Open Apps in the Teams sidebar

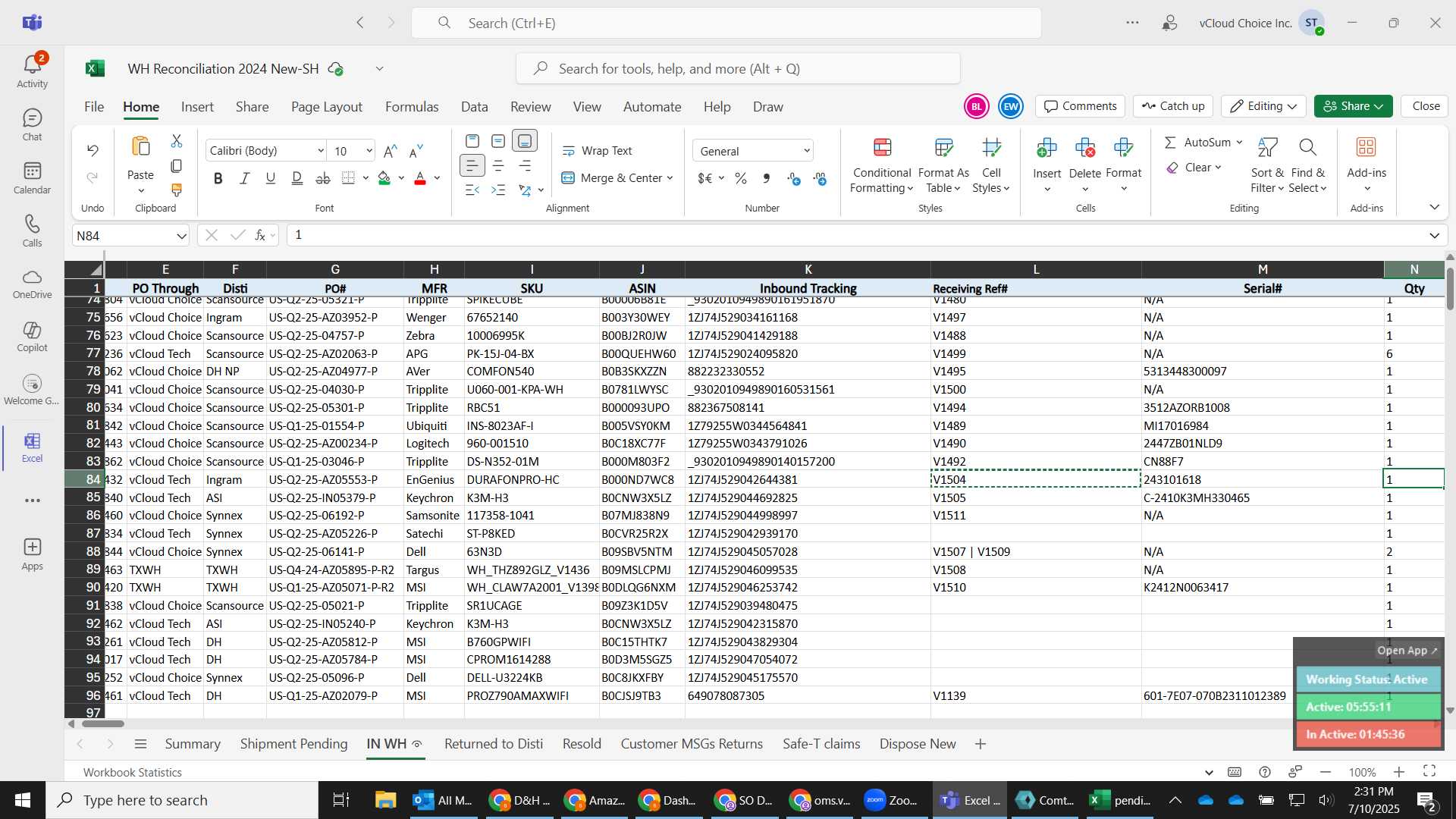click(32, 555)
